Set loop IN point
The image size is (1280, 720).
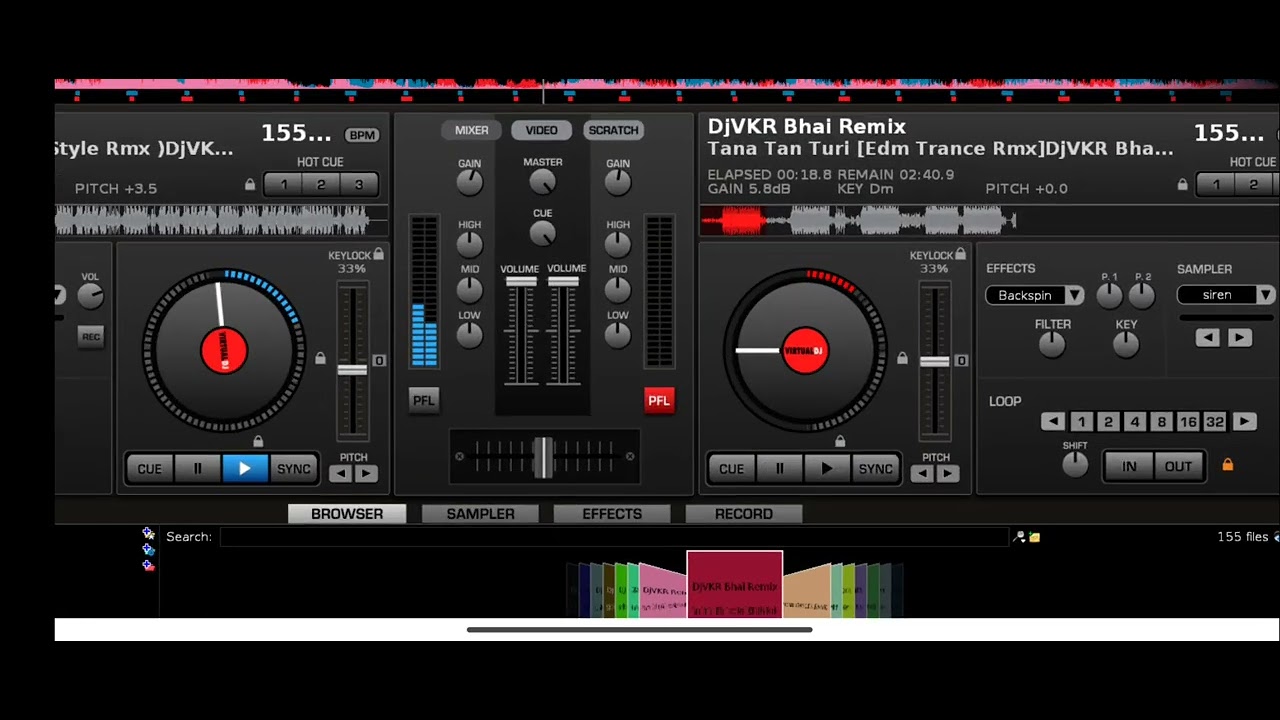pyautogui.click(x=1129, y=466)
